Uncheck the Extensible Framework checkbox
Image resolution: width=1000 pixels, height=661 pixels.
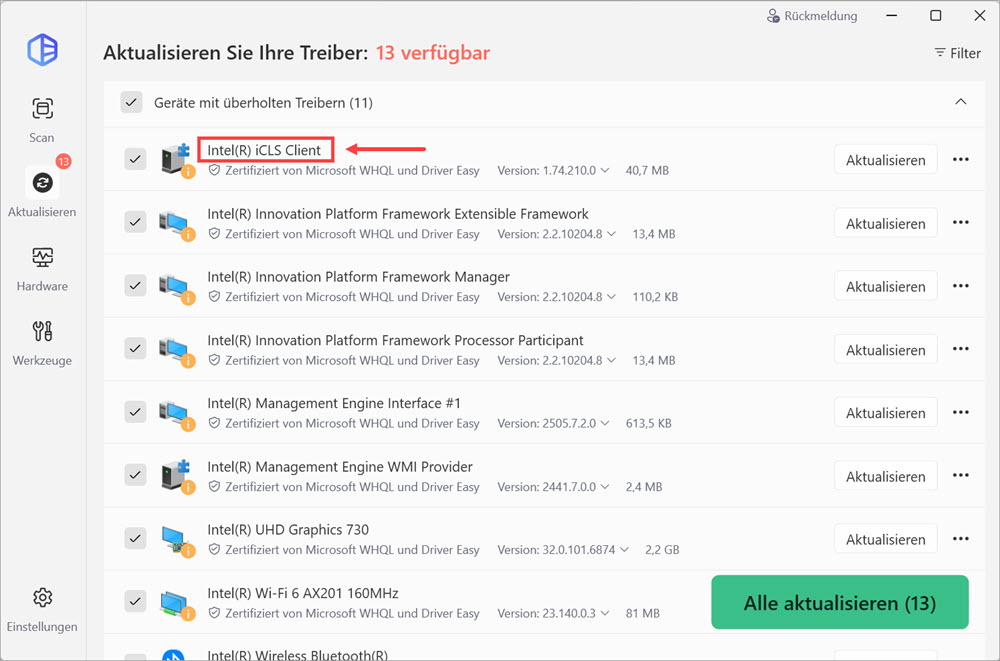(135, 222)
